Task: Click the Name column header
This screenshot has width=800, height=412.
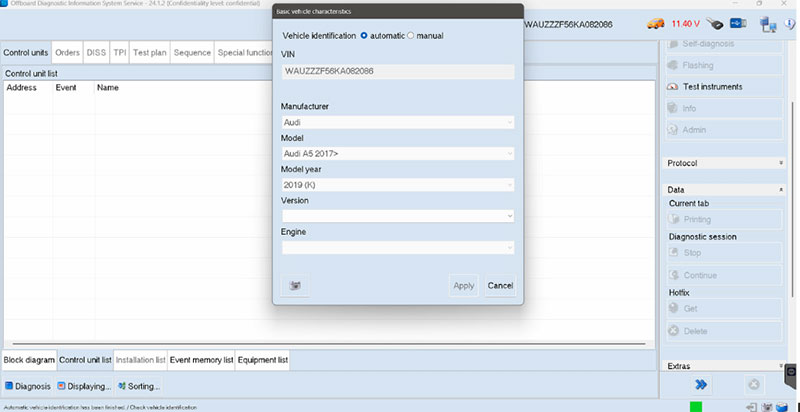Action: coord(108,88)
